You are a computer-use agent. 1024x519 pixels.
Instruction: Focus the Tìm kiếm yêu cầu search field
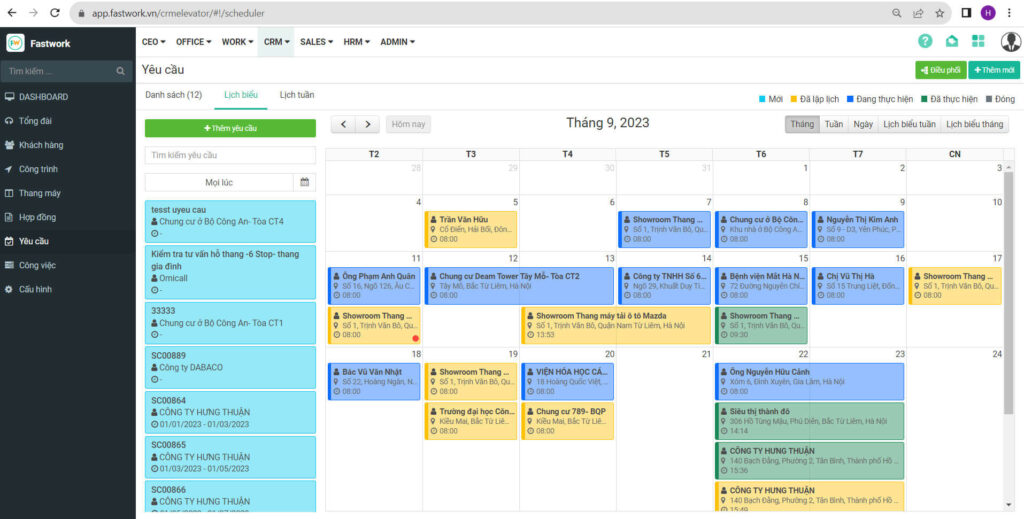click(x=231, y=155)
